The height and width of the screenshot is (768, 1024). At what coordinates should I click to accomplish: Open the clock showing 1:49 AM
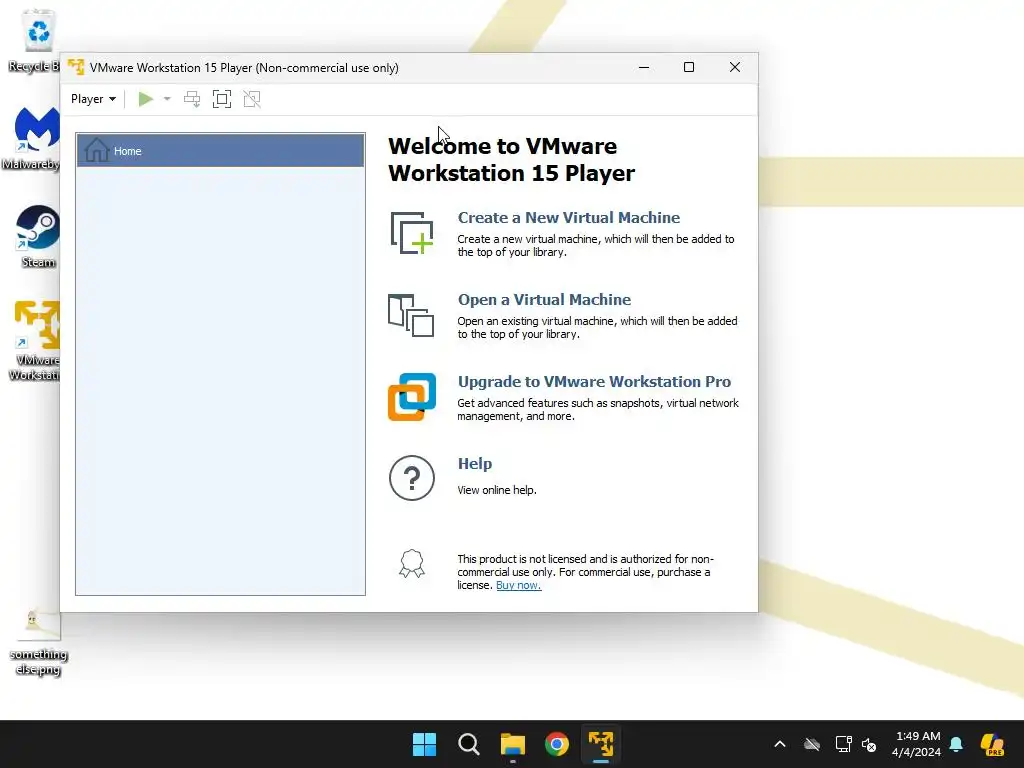tap(916, 744)
